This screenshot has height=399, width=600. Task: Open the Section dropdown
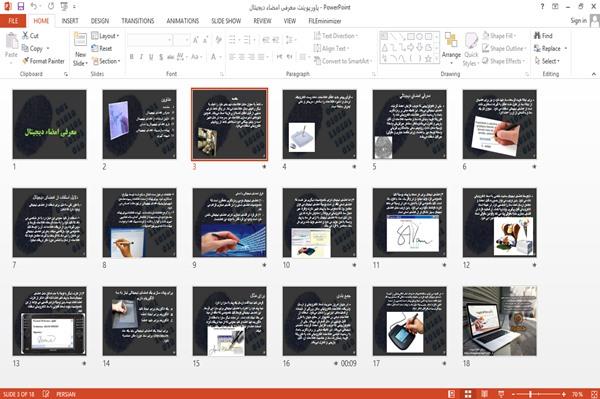coord(106,61)
